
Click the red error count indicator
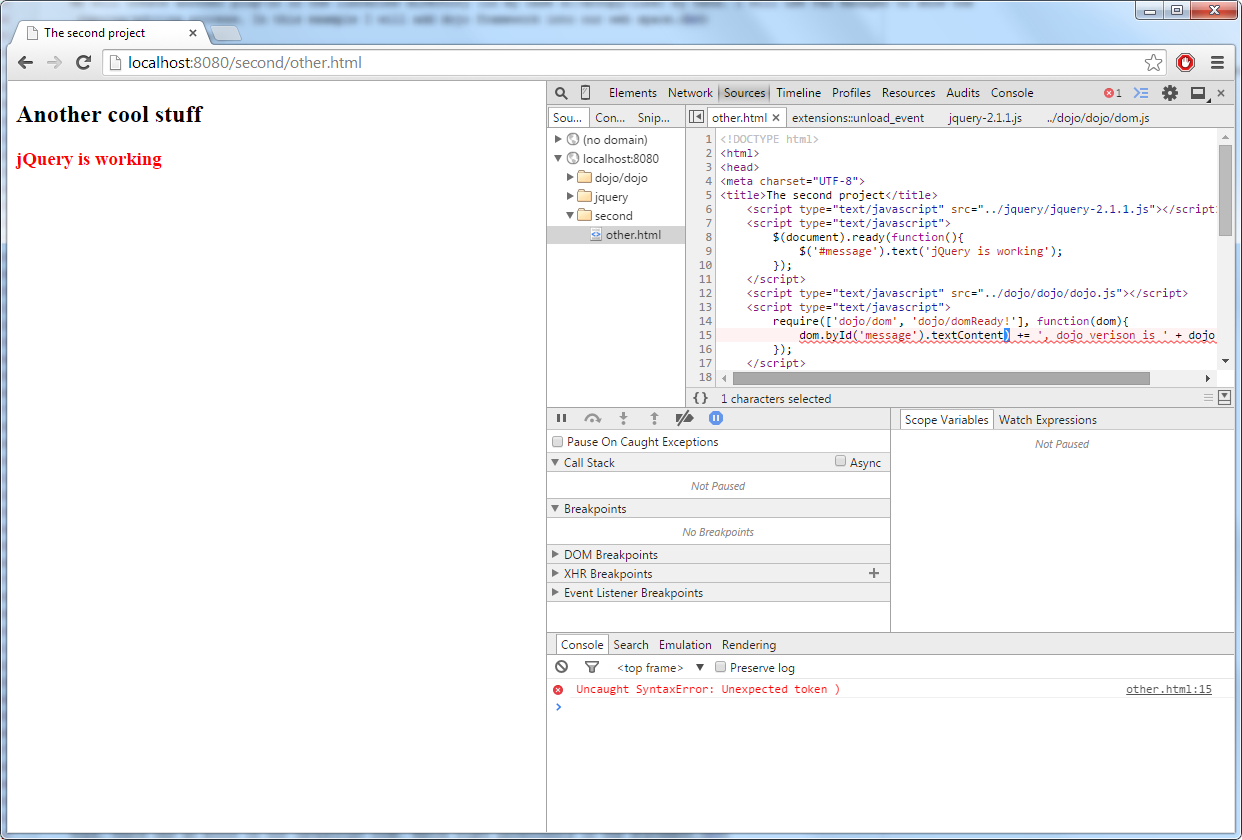point(1113,93)
